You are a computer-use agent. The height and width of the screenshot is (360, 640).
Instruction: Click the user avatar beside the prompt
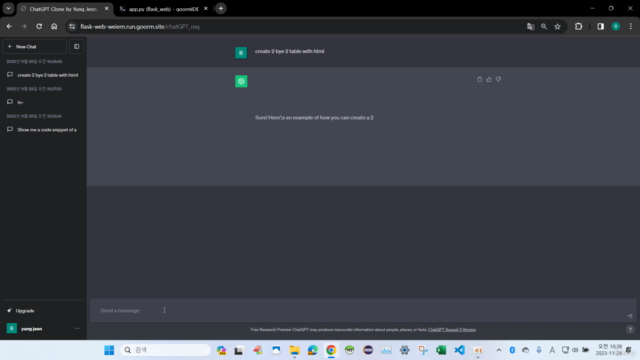click(x=241, y=52)
